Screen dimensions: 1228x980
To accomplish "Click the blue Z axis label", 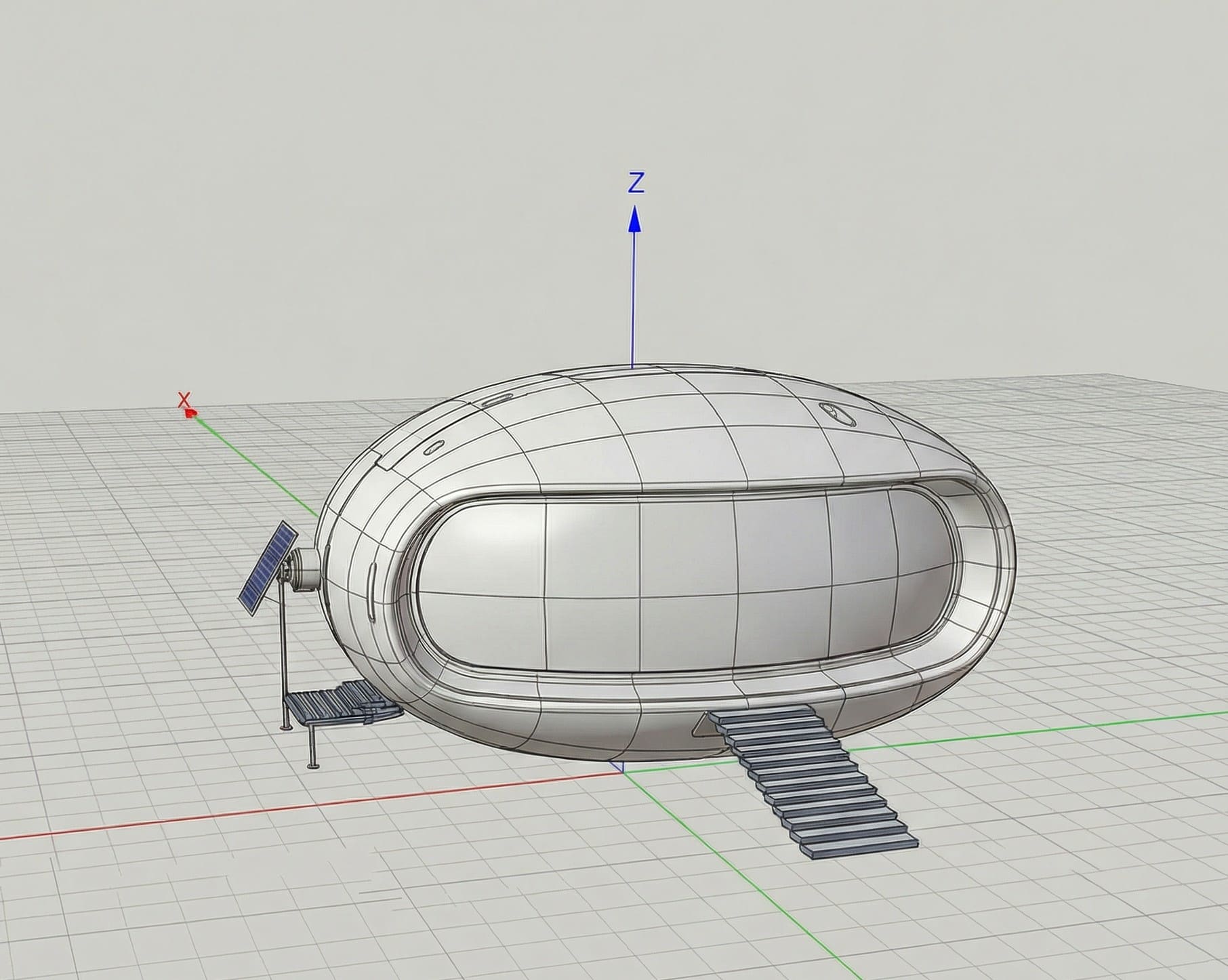I will point(636,182).
